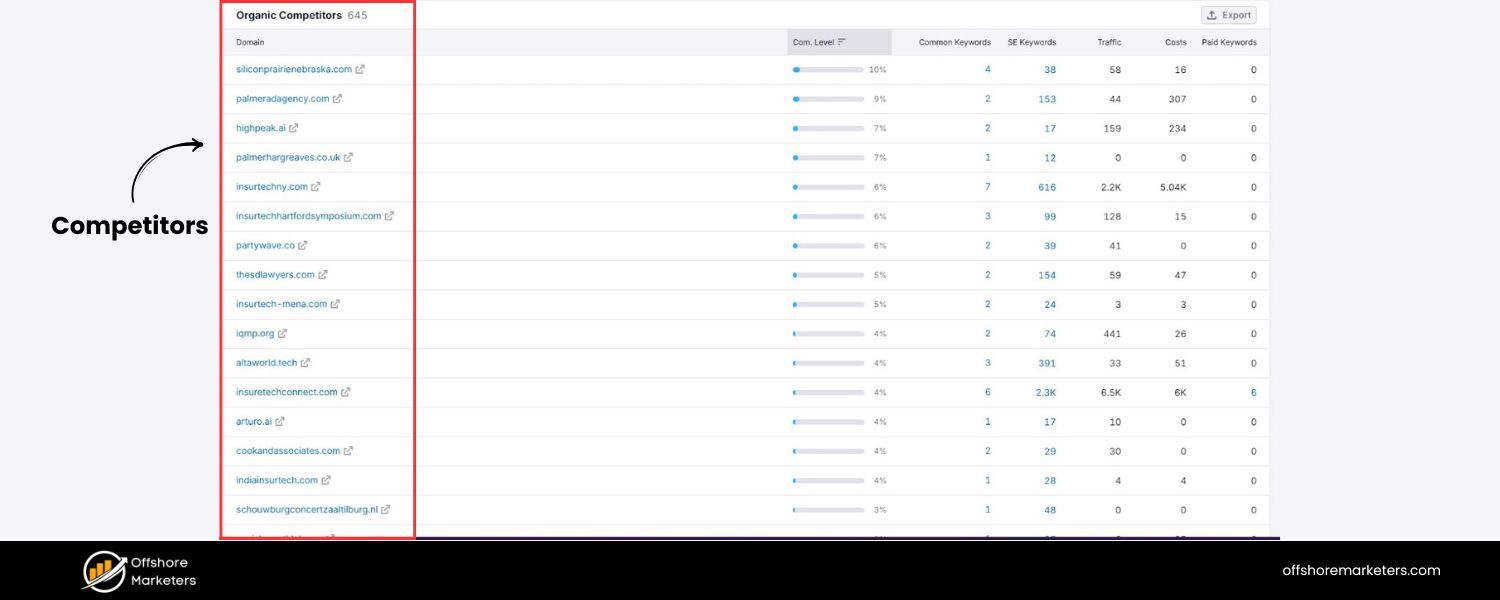Screen dimensions: 1500x600
Task: Click the common keywords count 7 for insurtechny.com
Action: point(987,186)
